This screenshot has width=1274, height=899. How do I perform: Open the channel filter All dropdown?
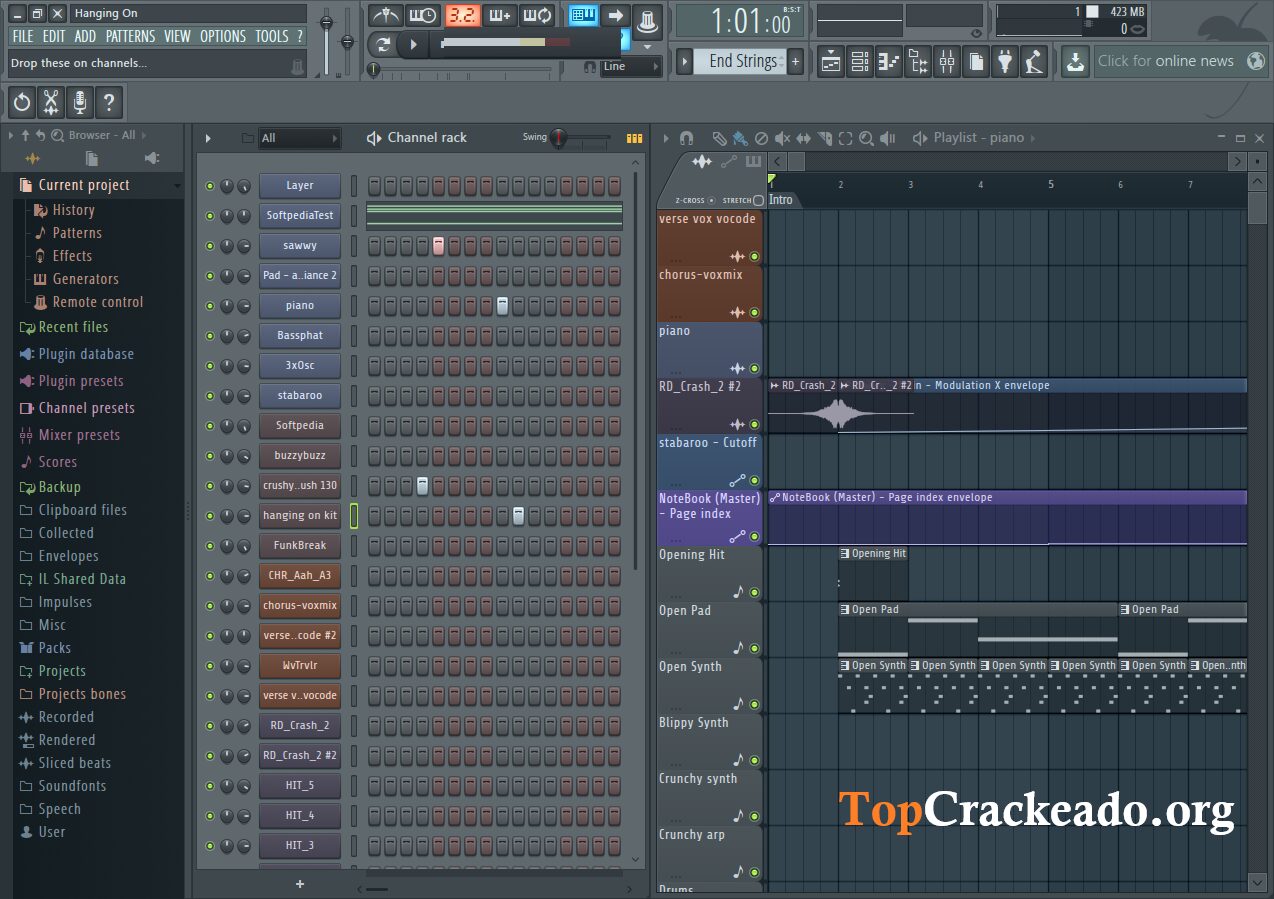click(300, 137)
